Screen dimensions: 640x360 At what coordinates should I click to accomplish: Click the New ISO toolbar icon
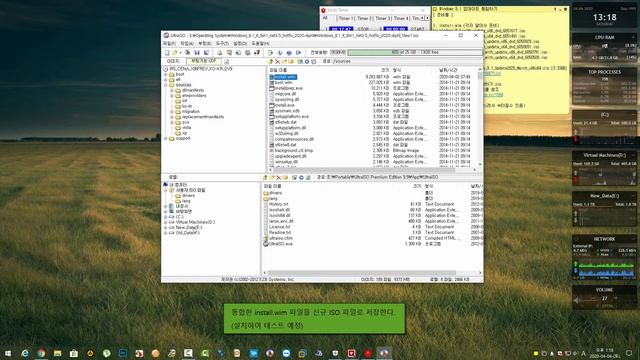coord(167,53)
